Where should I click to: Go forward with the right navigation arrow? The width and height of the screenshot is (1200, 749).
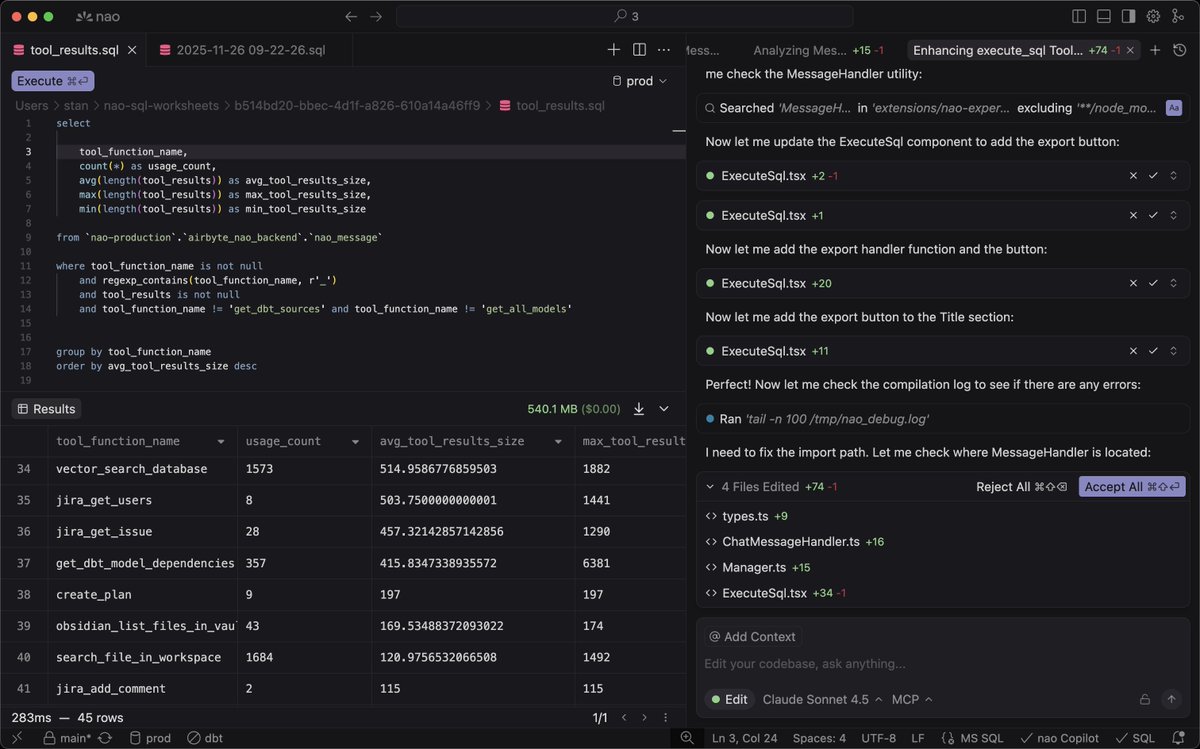click(376, 16)
